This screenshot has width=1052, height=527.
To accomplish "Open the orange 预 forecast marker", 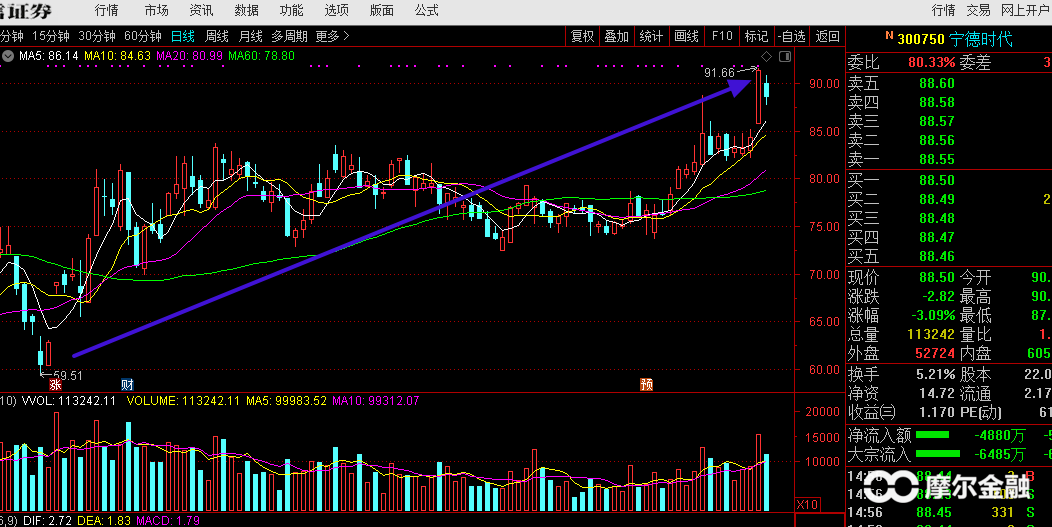I will click(x=646, y=384).
